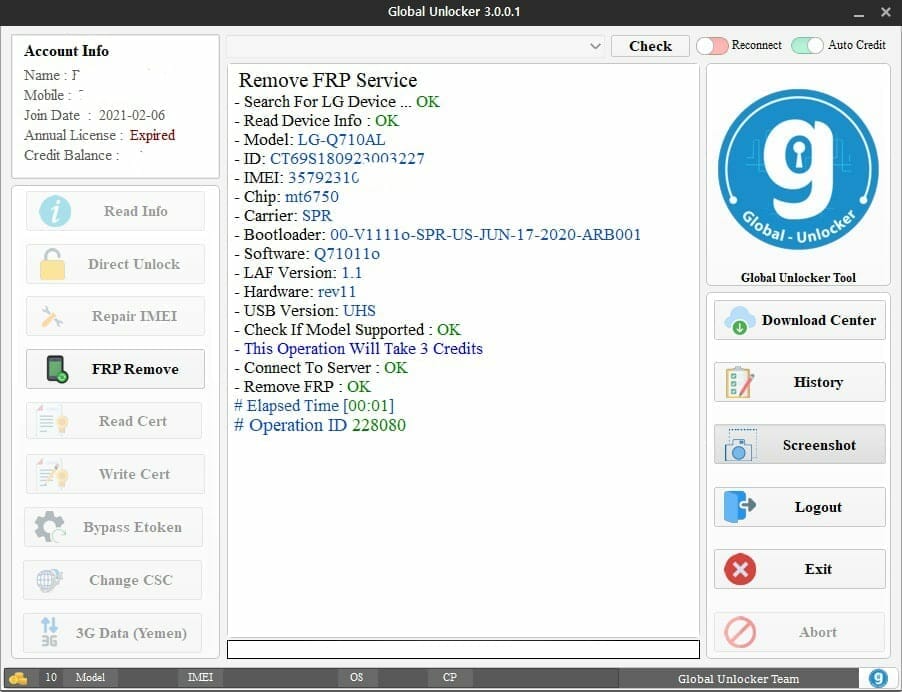Image resolution: width=902 pixels, height=692 pixels.
Task: Click the gold coins credit icon in status bar
Action: point(18,678)
